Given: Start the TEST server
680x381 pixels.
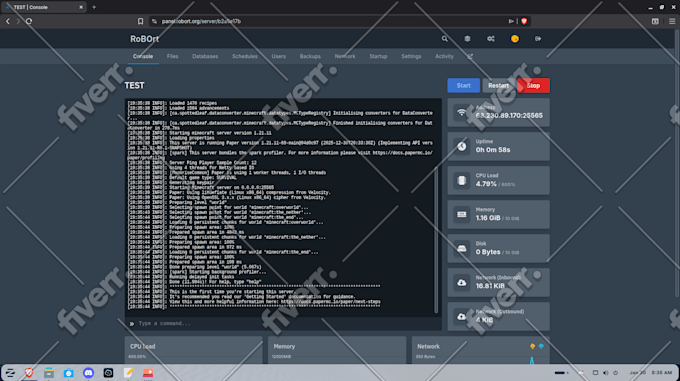Looking at the screenshot, I should pyautogui.click(x=464, y=85).
